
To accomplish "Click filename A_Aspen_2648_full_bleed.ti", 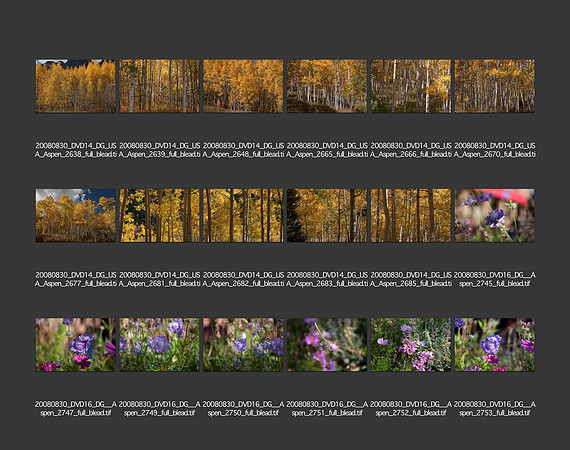I will 243,154.
